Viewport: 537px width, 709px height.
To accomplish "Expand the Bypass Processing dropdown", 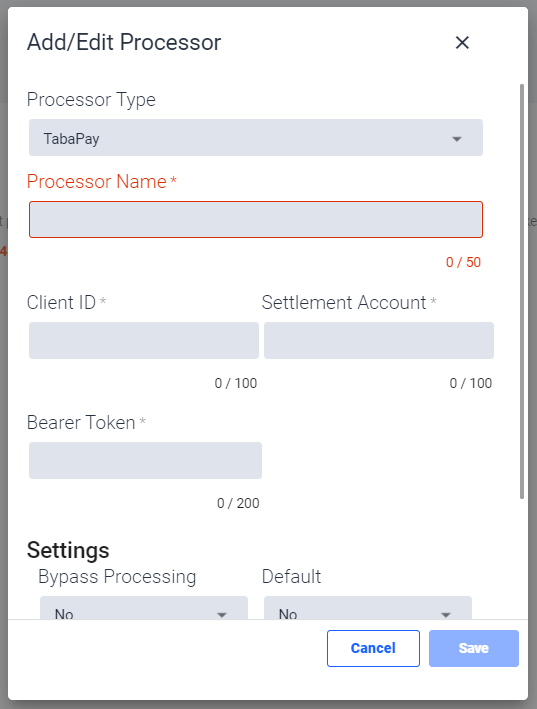I will (x=144, y=608).
